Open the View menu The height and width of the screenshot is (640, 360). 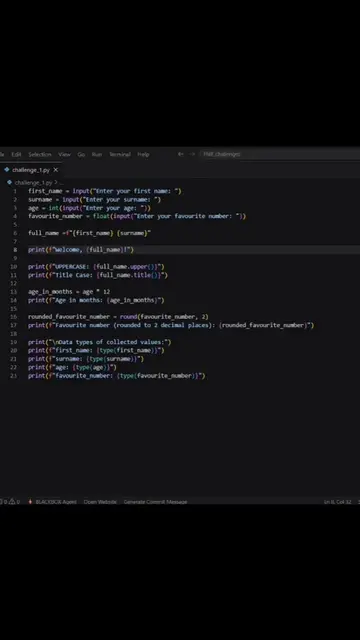click(x=64, y=154)
